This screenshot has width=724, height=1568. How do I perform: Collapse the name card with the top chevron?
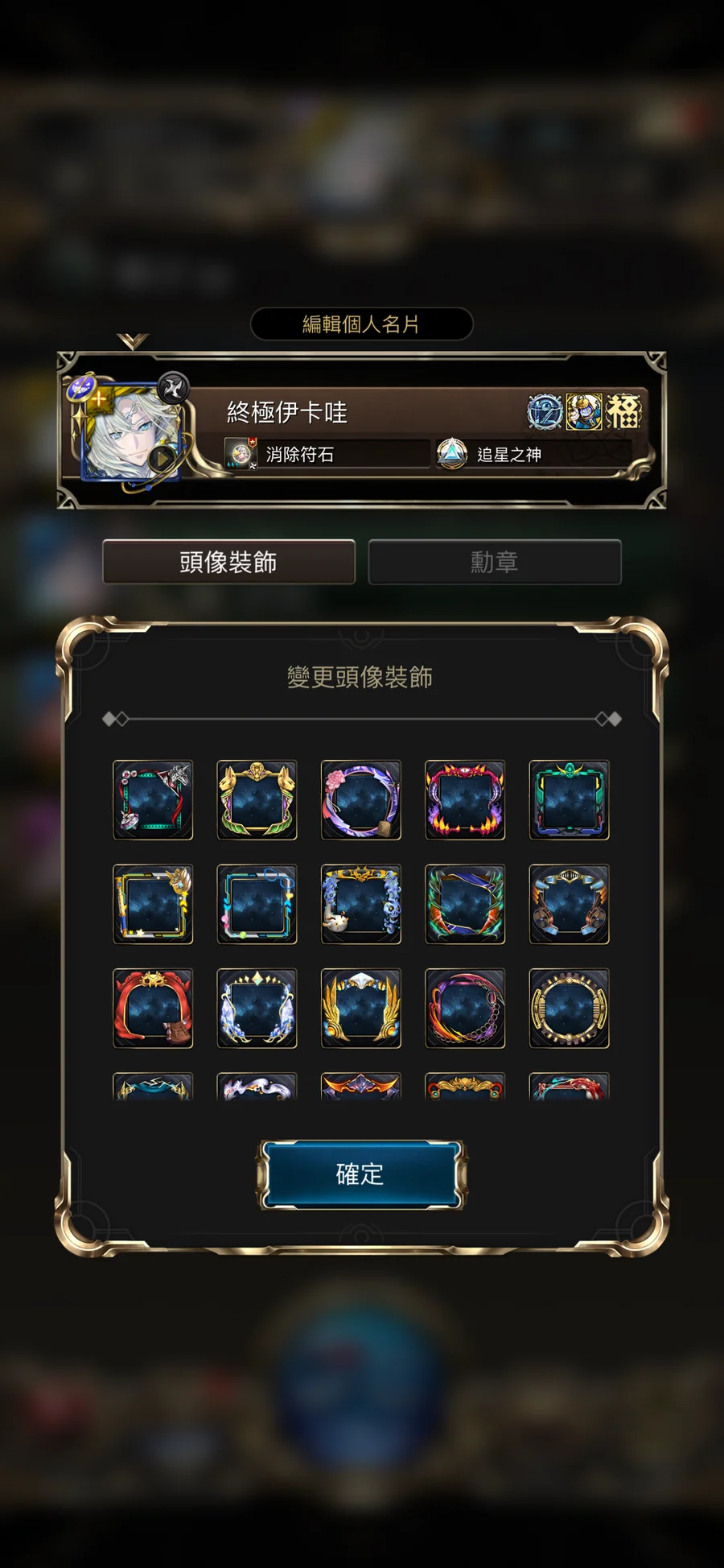click(133, 341)
